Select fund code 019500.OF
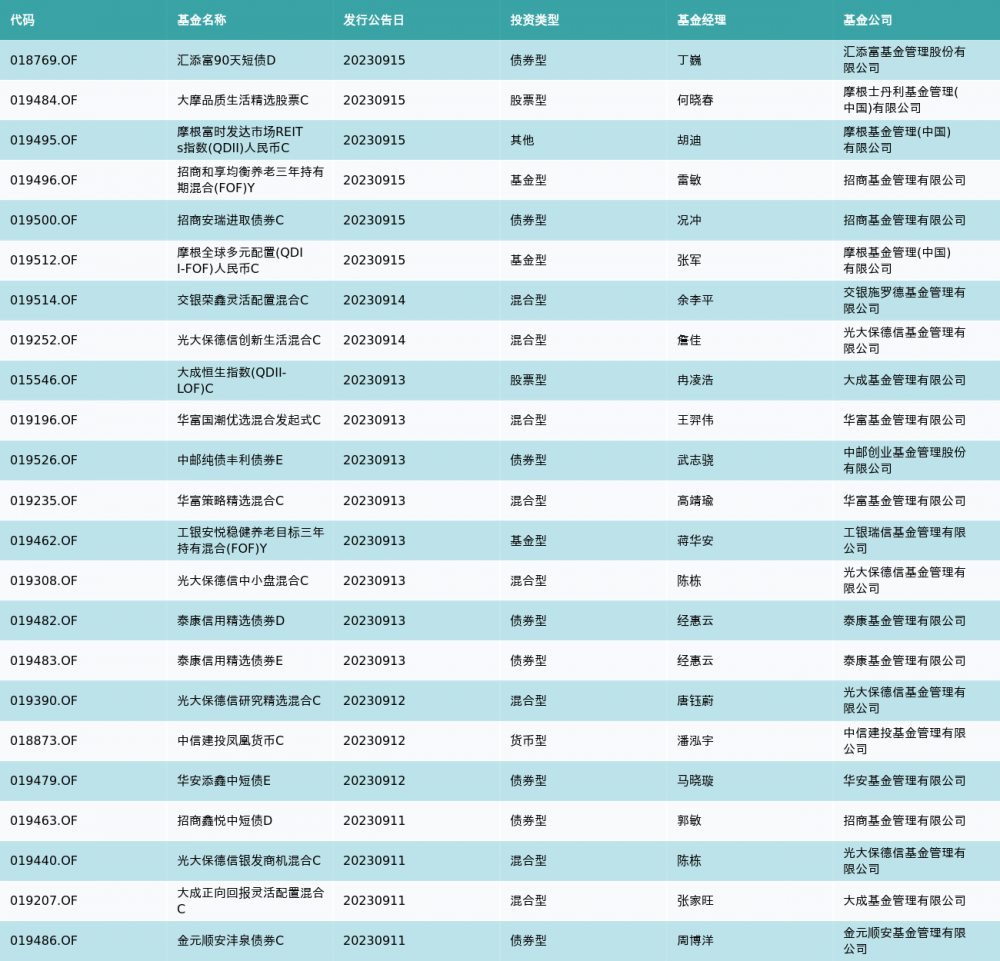This screenshot has height=961, width=1000. point(44,220)
